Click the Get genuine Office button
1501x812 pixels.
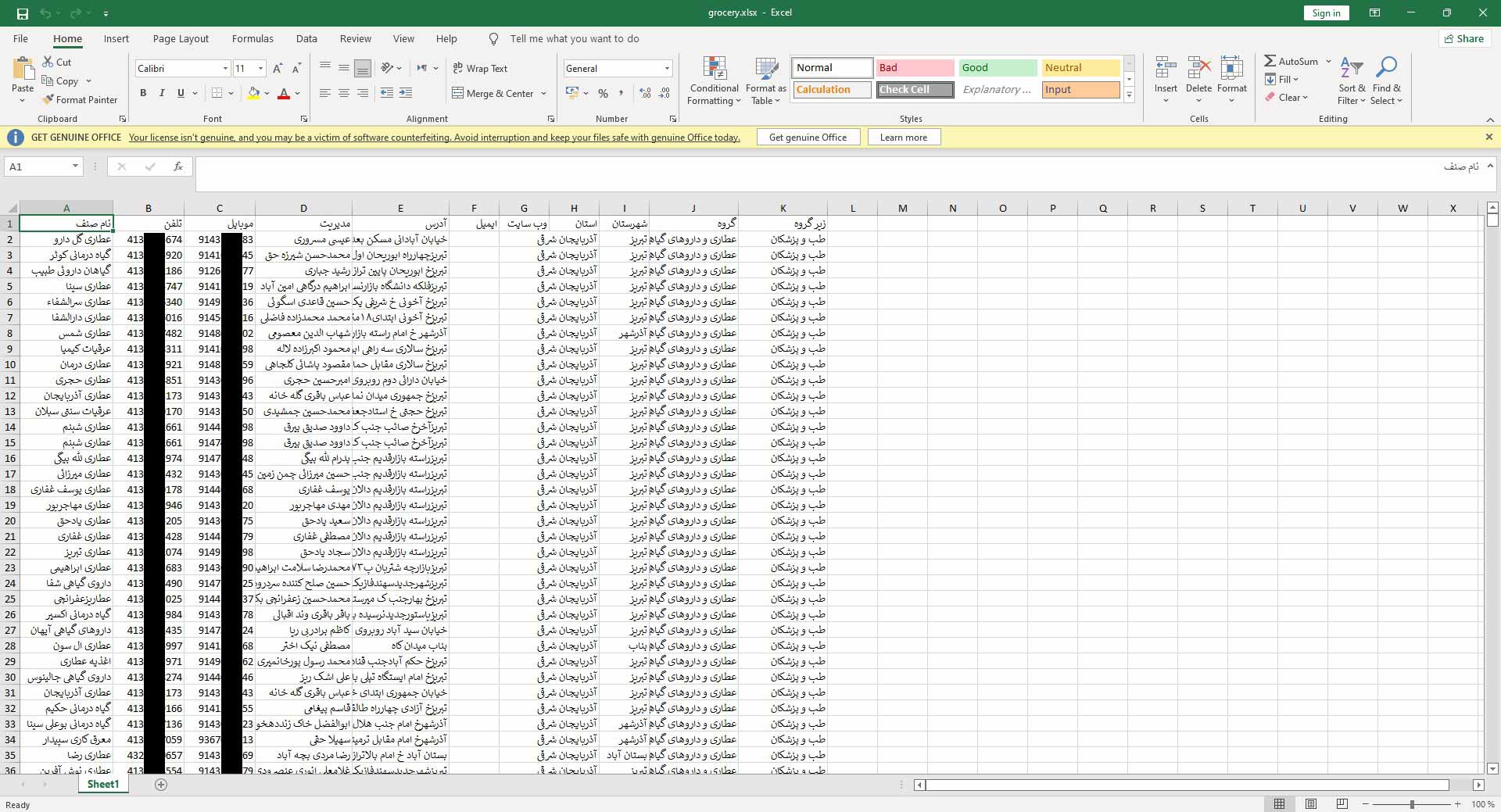click(x=808, y=138)
